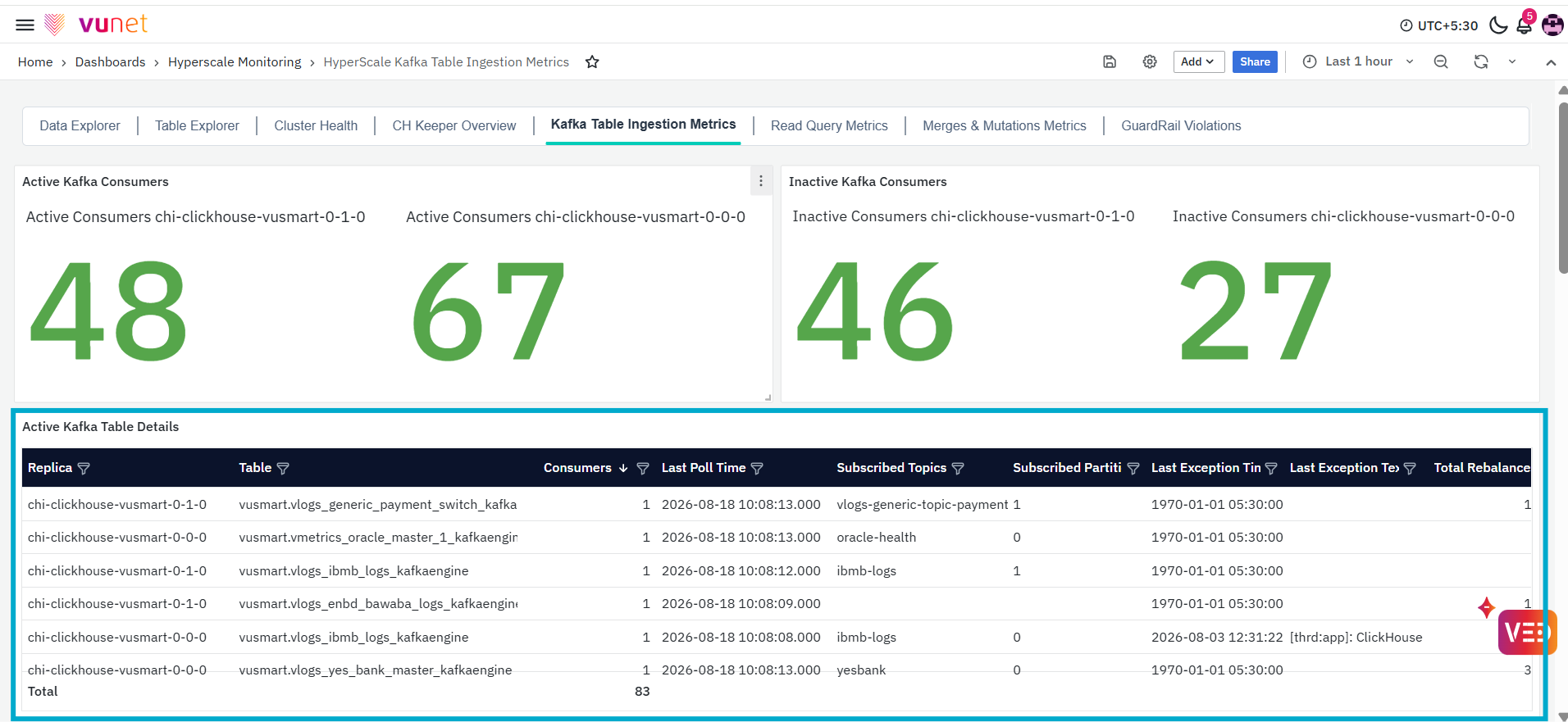Open the hamburger navigation menu

pyautogui.click(x=25, y=25)
